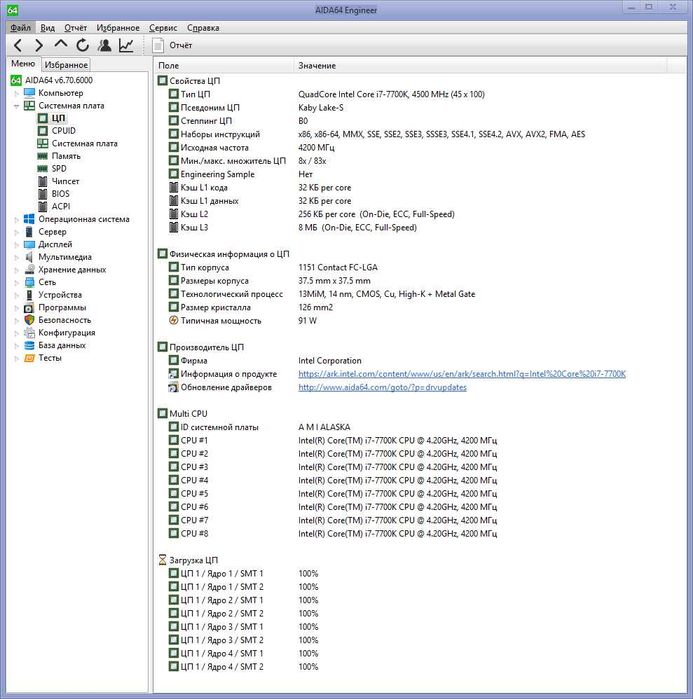Select Программы in the tree

[55, 307]
